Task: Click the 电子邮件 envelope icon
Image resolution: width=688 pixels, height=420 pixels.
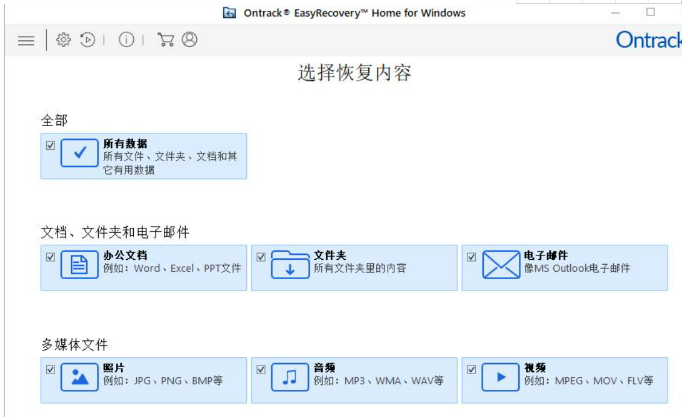Action: pyautogui.click(x=501, y=265)
